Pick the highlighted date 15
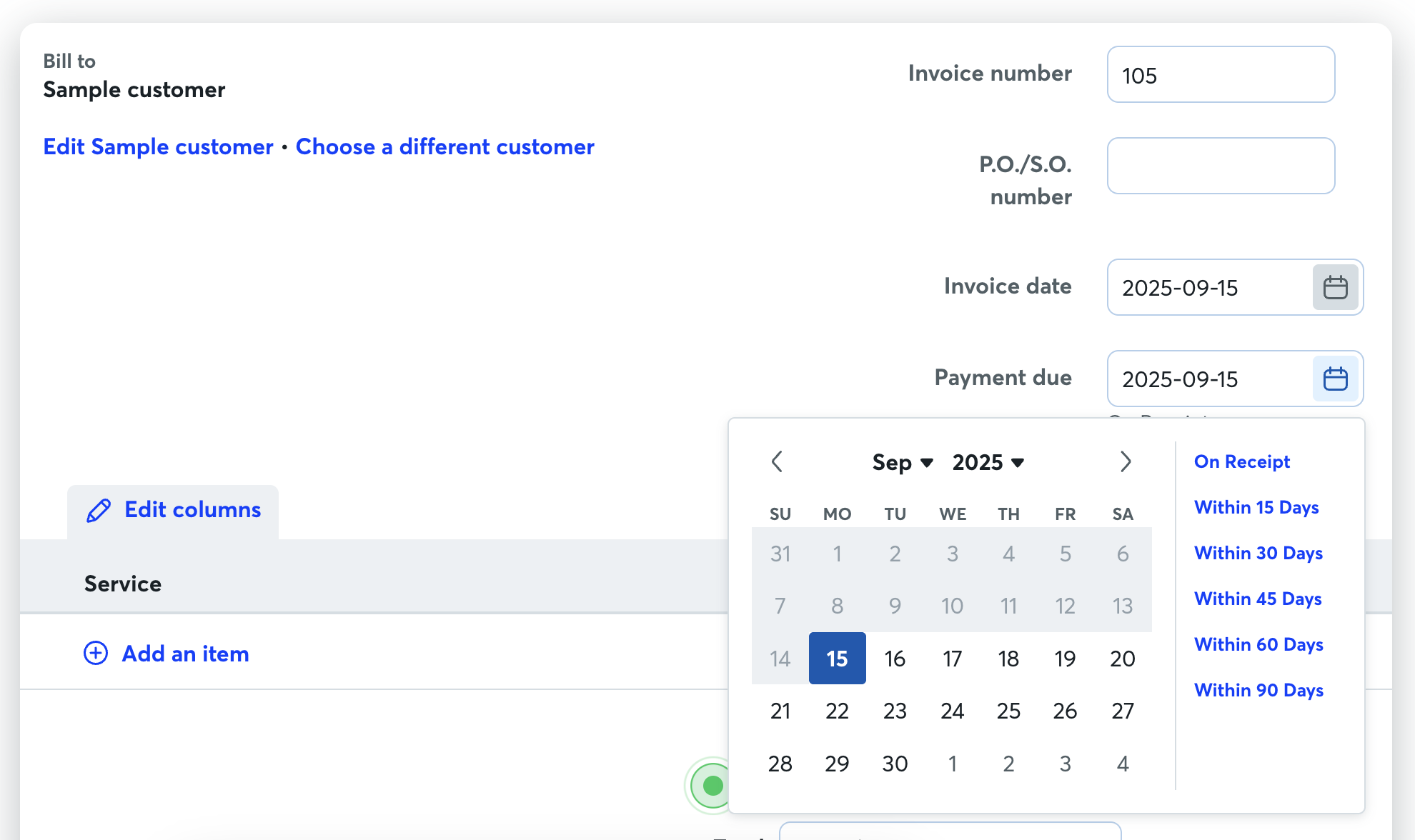The image size is (1415, 840). [837, 658]
